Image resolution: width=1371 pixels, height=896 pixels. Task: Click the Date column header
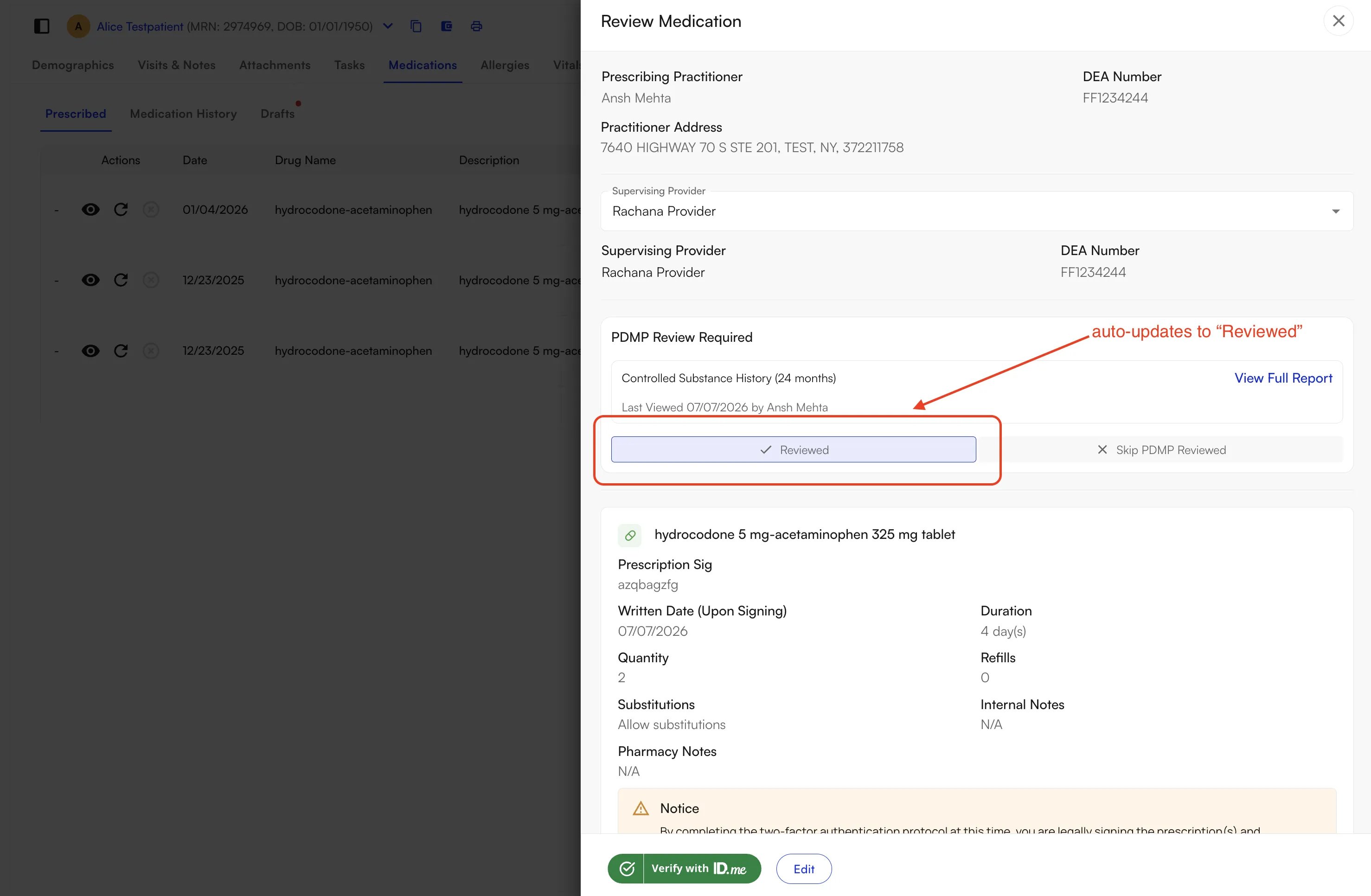pos(195,160)
